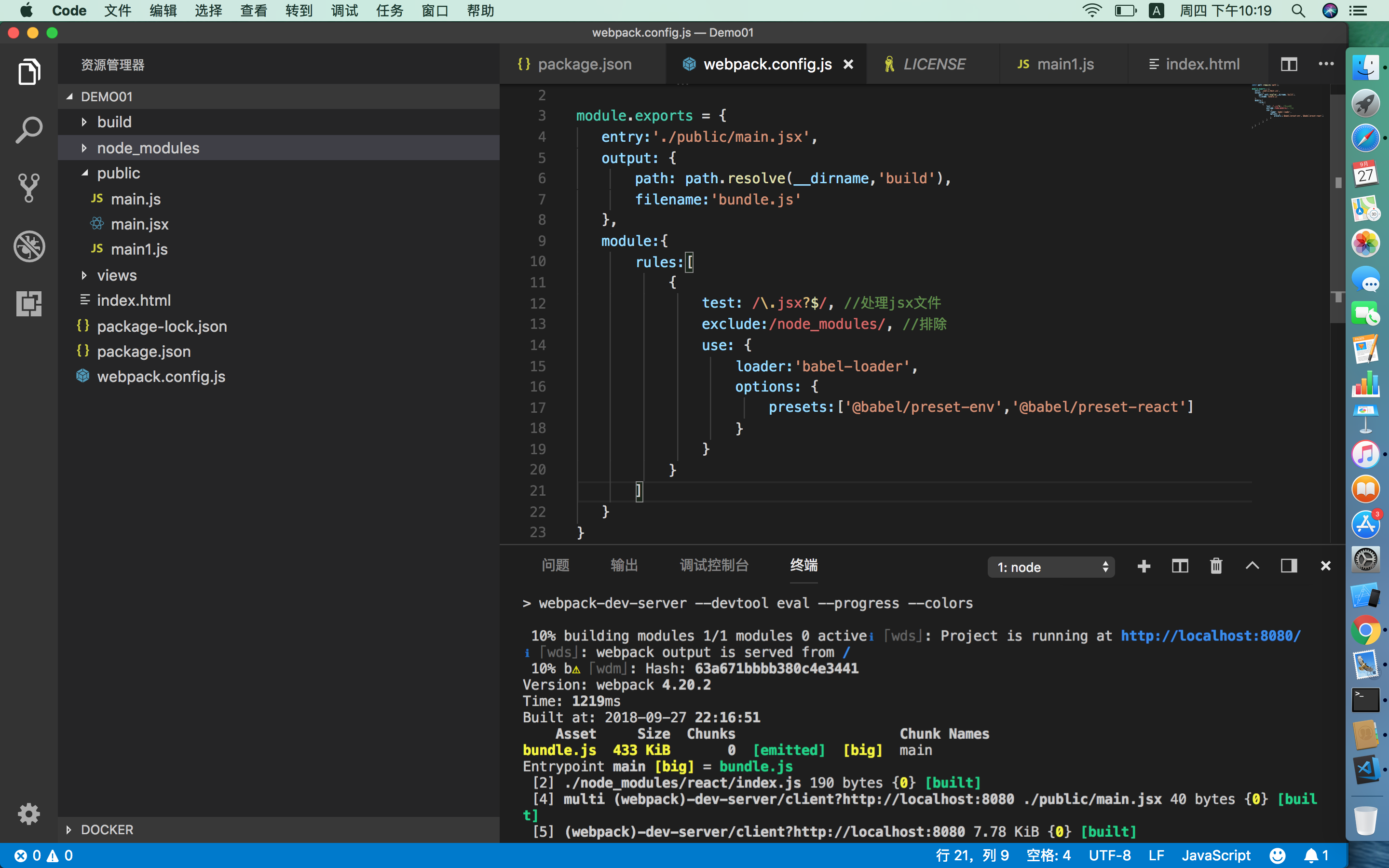1389x868 pixels.
Task: Open the Search view in activity bar
Action: pos(29,130)
